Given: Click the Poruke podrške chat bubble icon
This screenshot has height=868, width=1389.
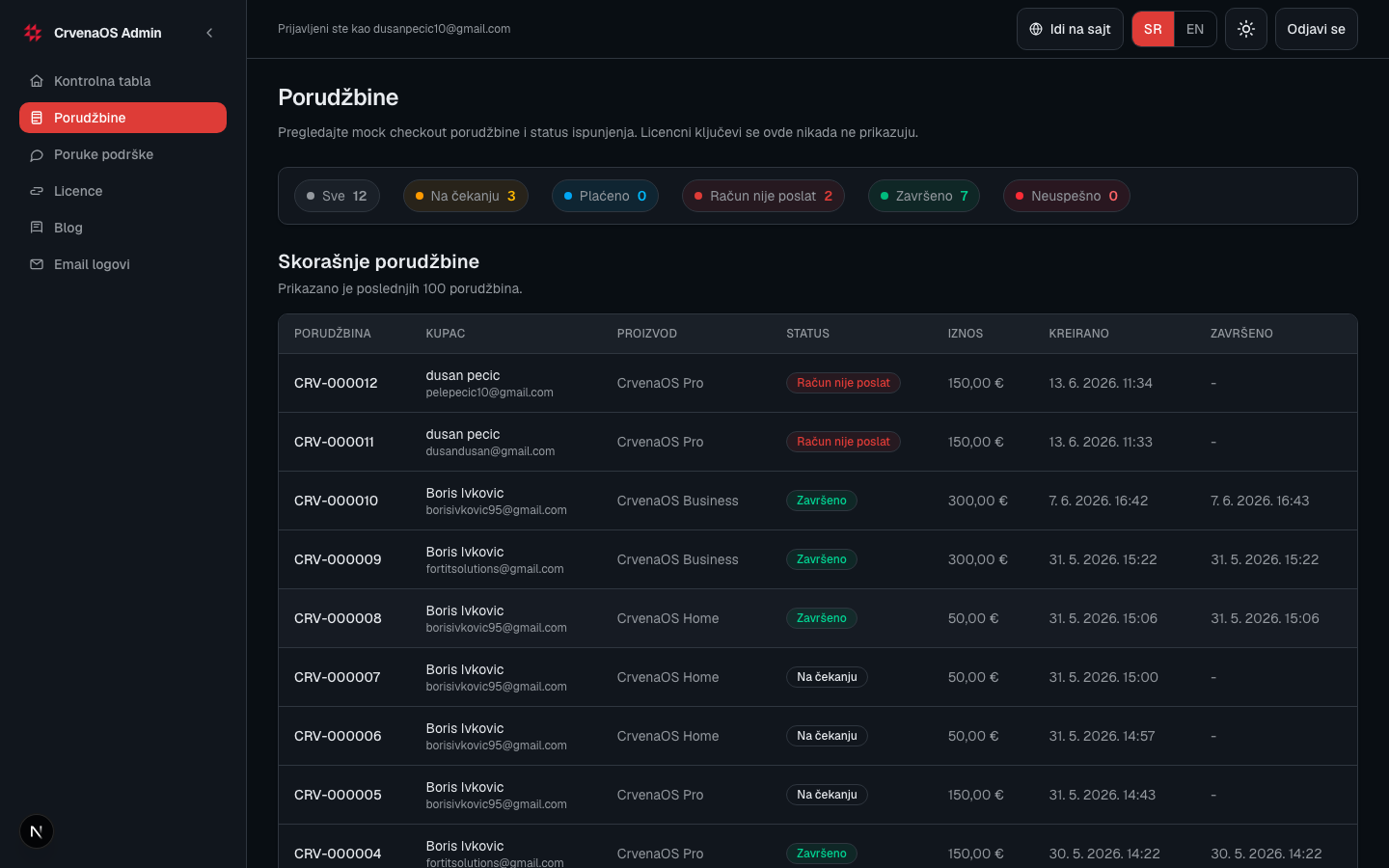Looking at the screenshot, I should 37,154.
